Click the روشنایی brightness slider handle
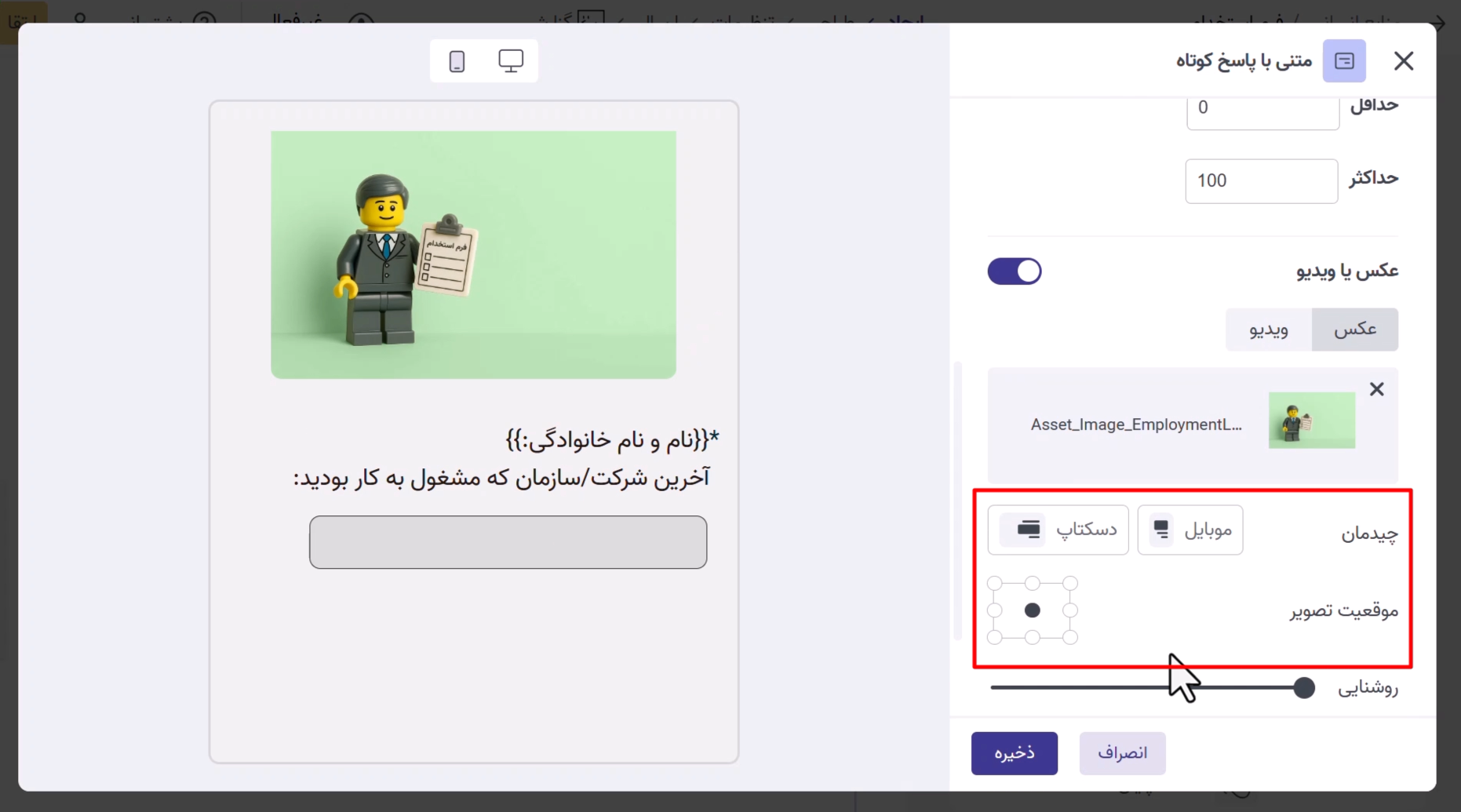The image size is (1461, 812). (x=1303, y=688)
